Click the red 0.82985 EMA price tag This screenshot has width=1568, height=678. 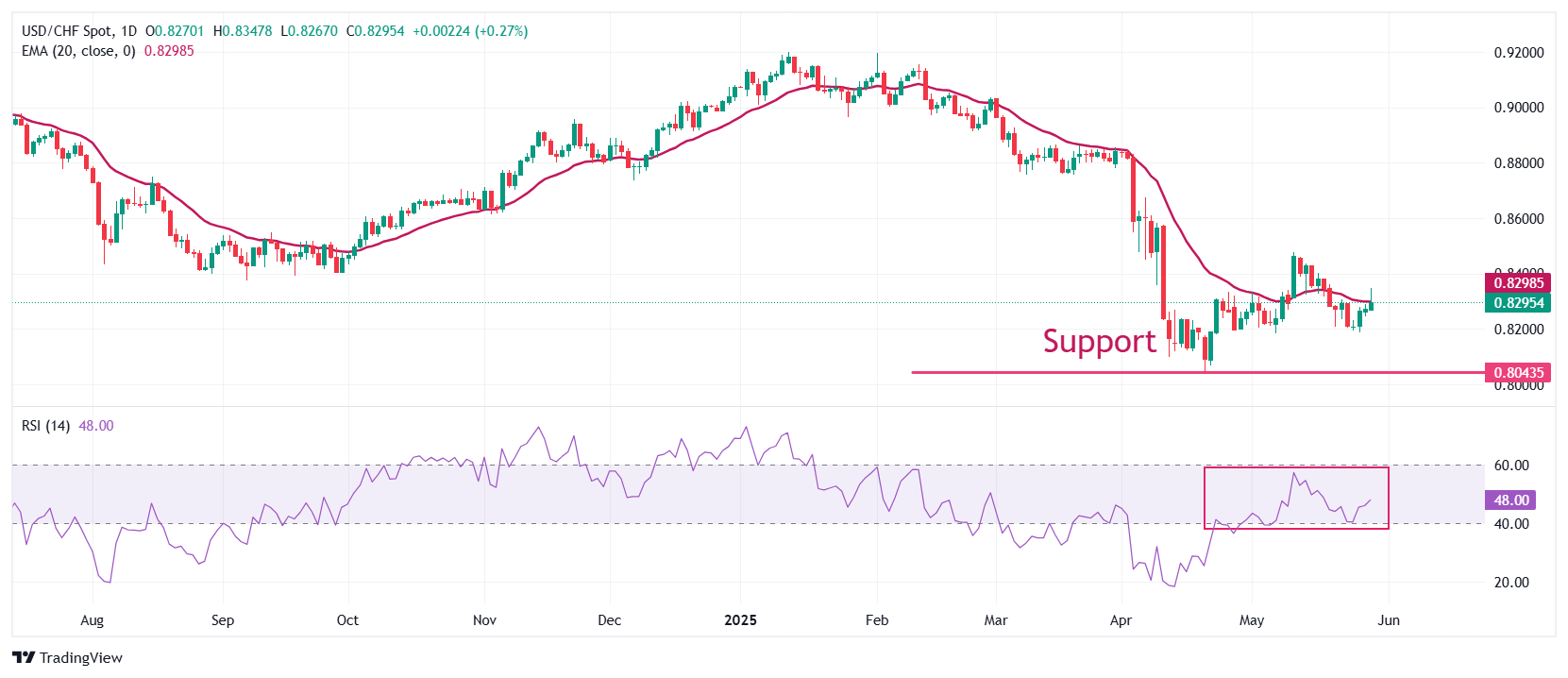pos(1518,282)
